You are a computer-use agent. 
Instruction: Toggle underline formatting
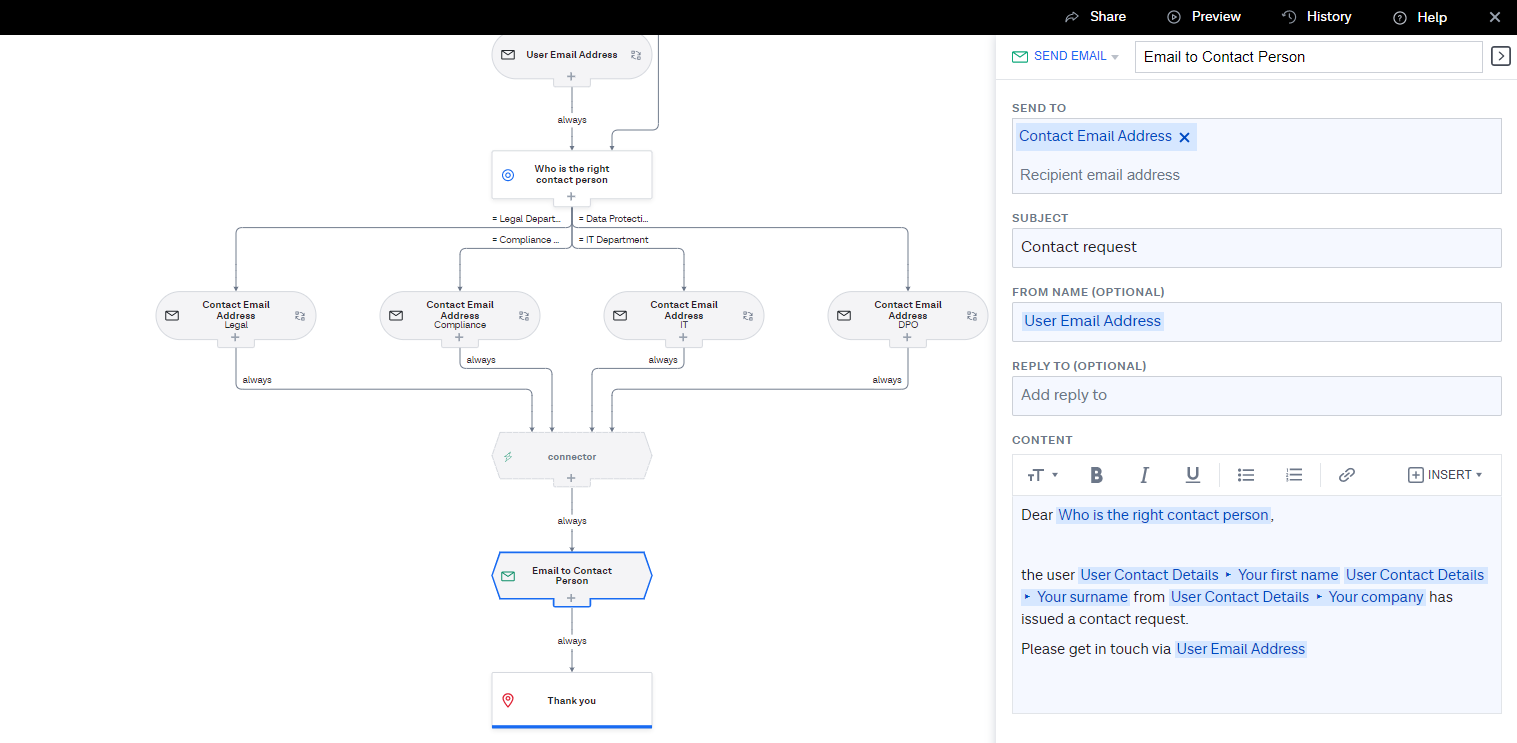1192,475
